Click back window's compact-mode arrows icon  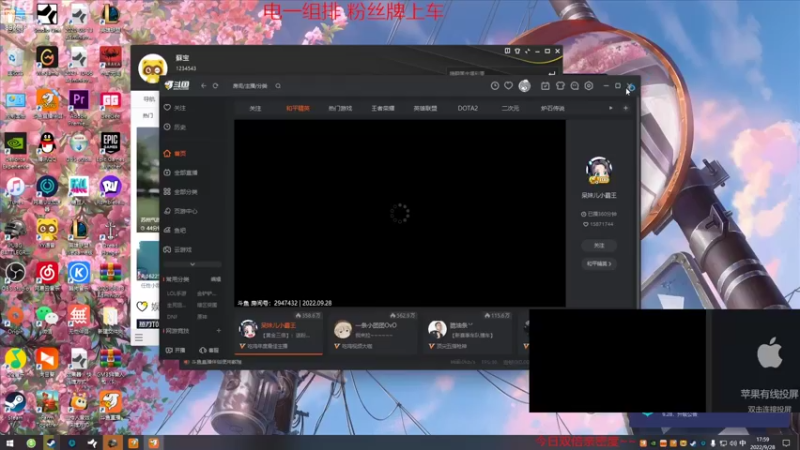point(528,51)
